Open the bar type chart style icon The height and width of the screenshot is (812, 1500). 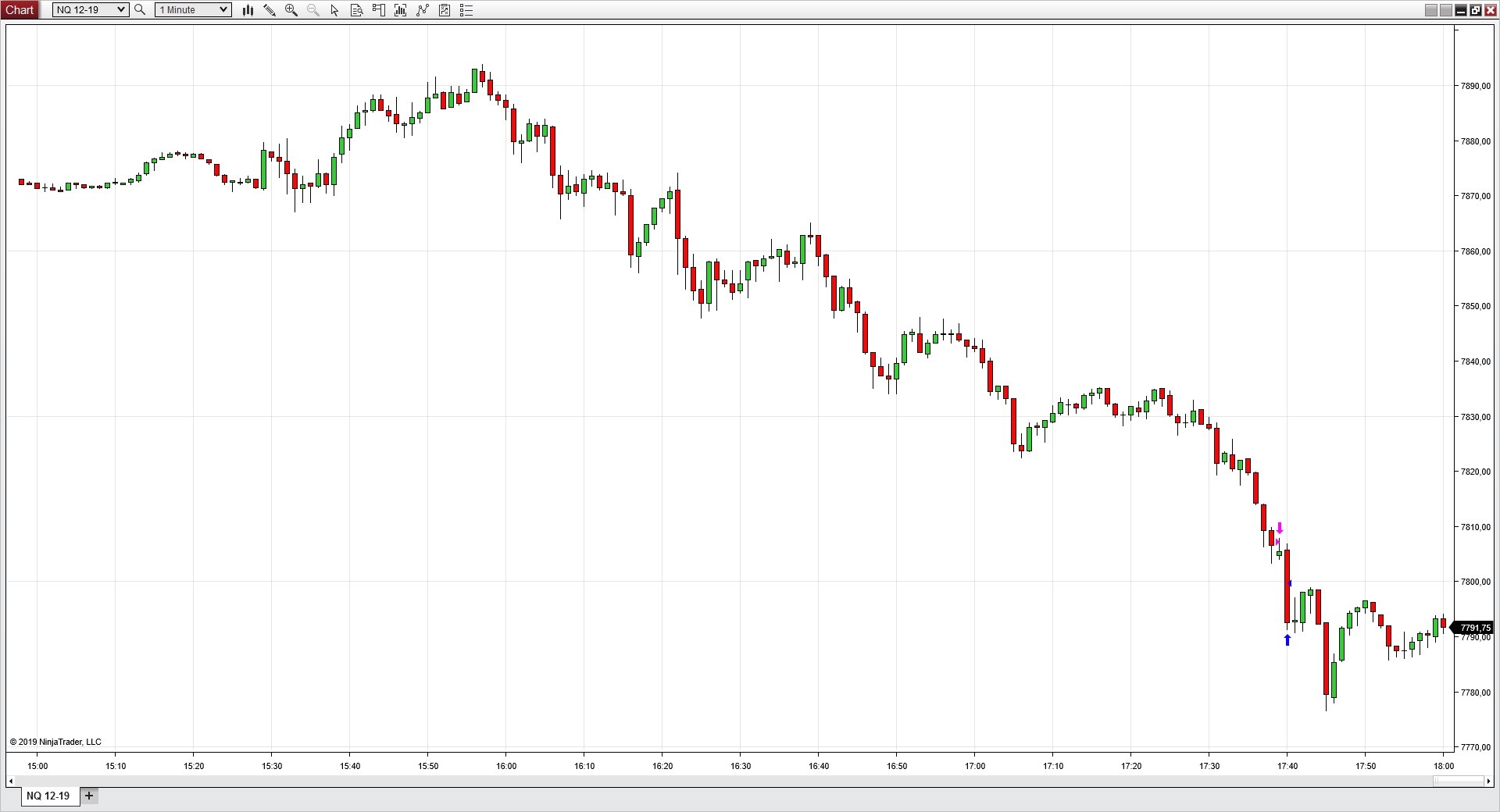tap(248, 10)
